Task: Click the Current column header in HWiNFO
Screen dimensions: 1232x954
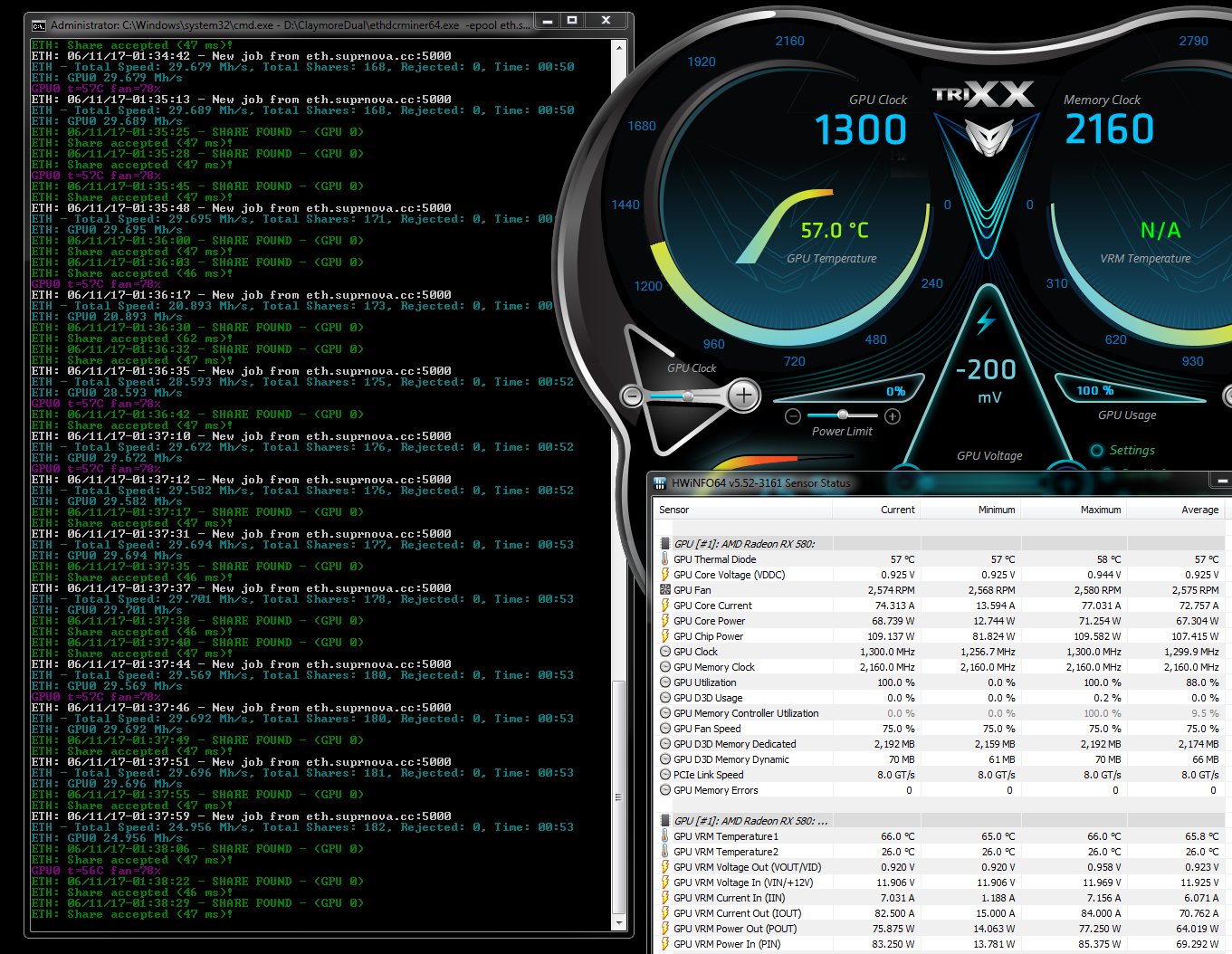Action: click(876, 510)
